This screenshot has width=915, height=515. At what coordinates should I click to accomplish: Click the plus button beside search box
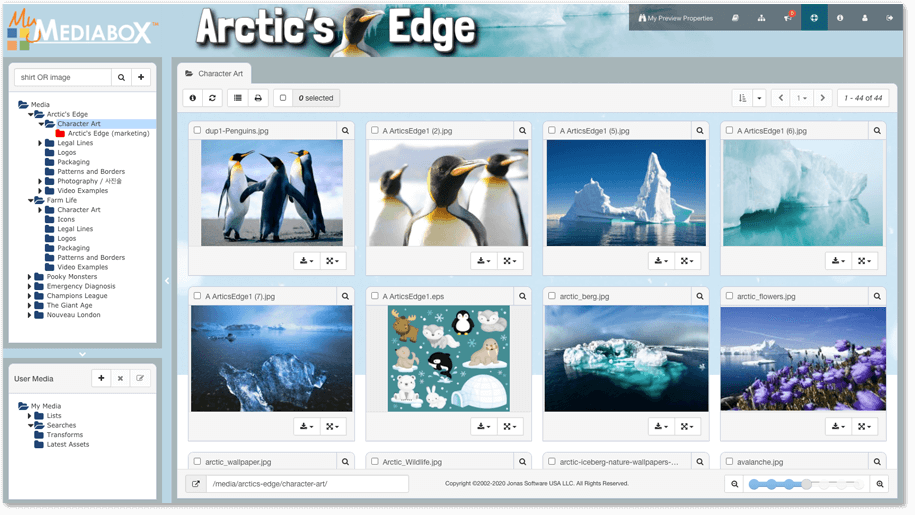pos(141,77)
